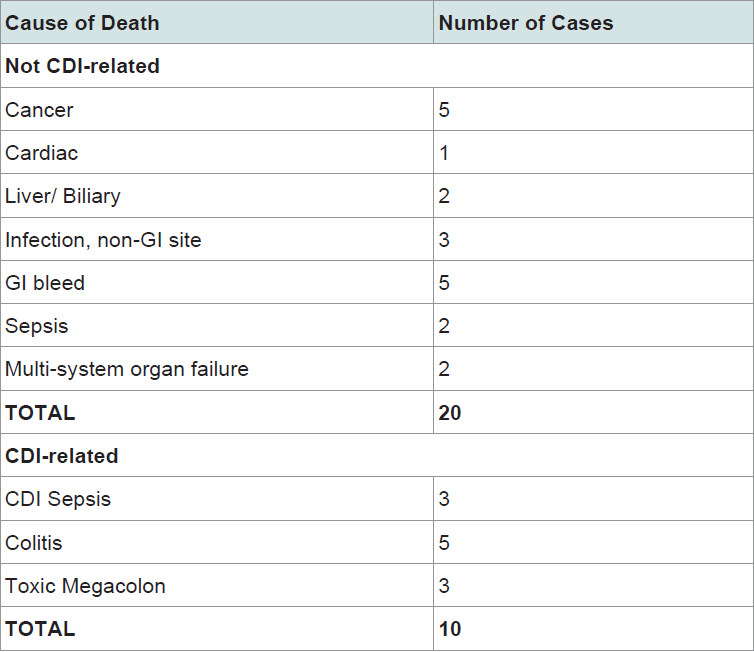The width and height of the screenshot is (754, 652).
Task: Click the CDI Sepsis cell
Action: tap(217, 499)
